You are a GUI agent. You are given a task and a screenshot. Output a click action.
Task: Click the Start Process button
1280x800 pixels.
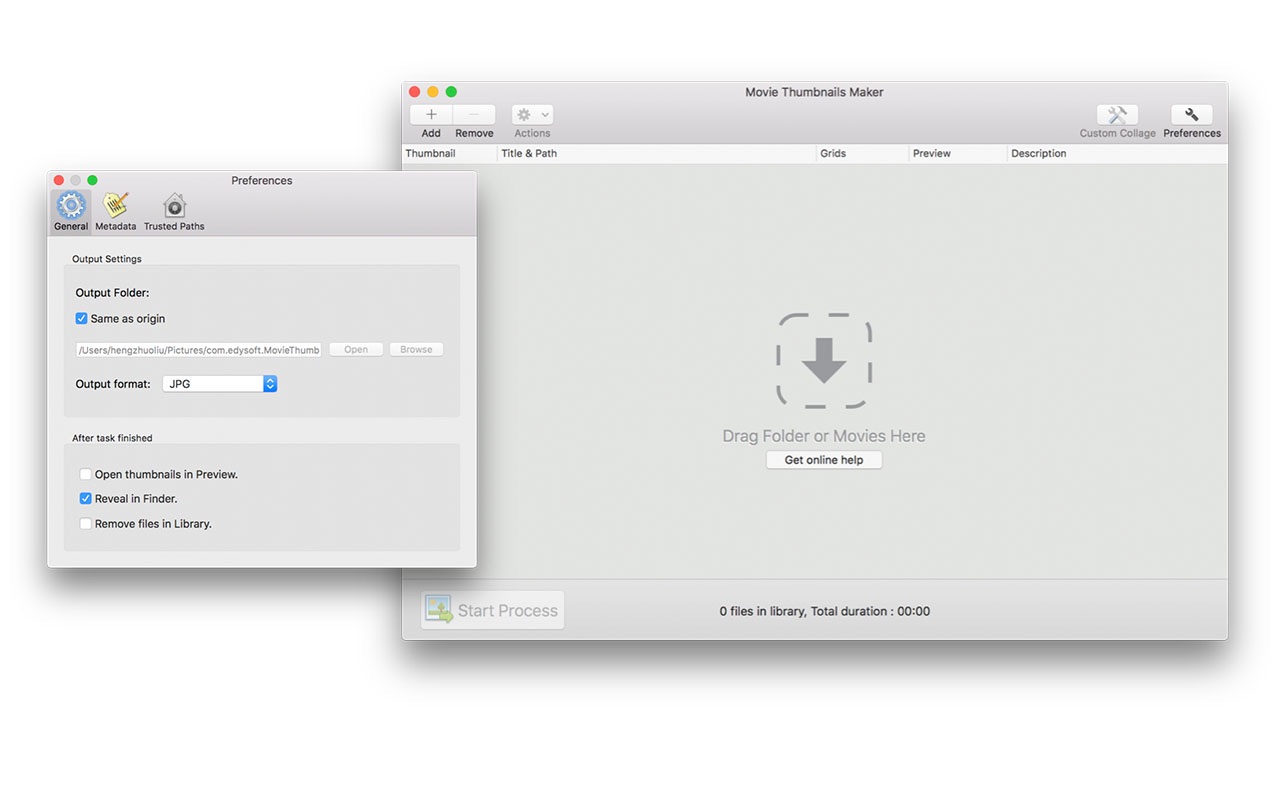coord(492,610)
